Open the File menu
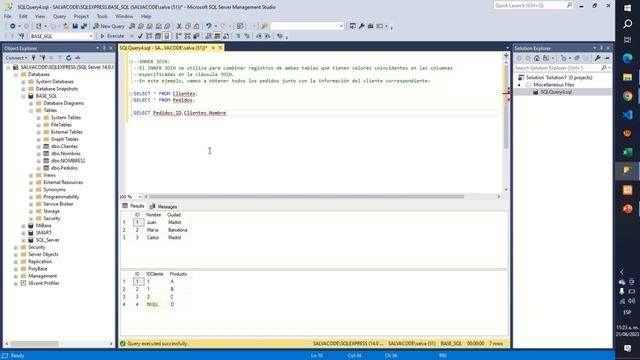This screenshot has height=360, width=640. pyautogui.click(x=8, y=16)
